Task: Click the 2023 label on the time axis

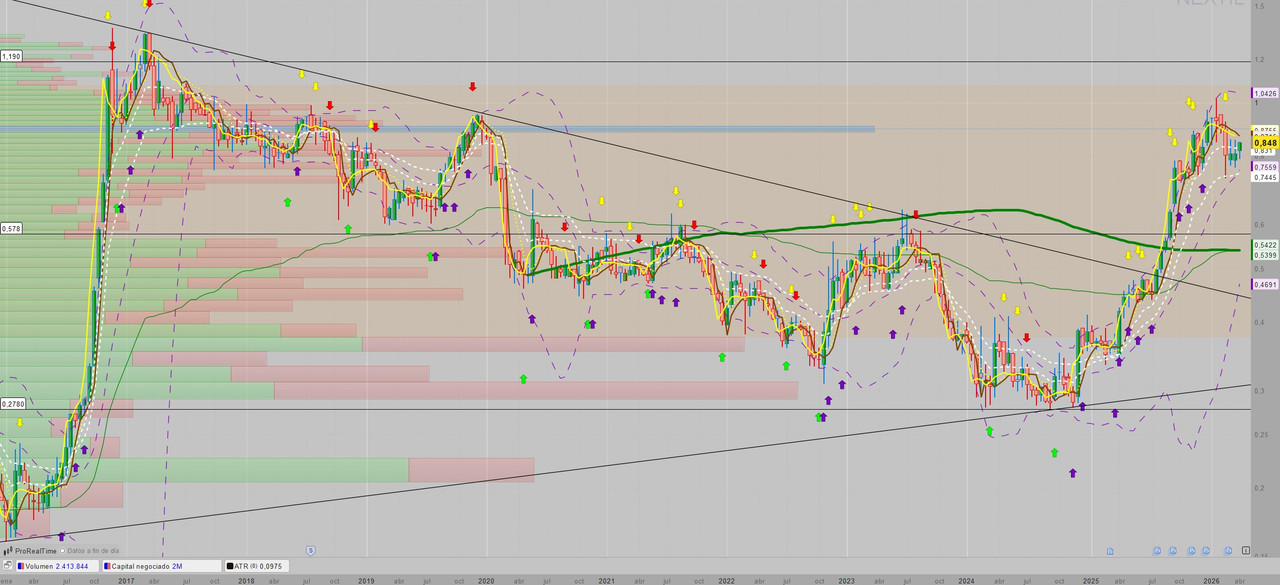Action: pyautogui.click(x=846, y=580)
